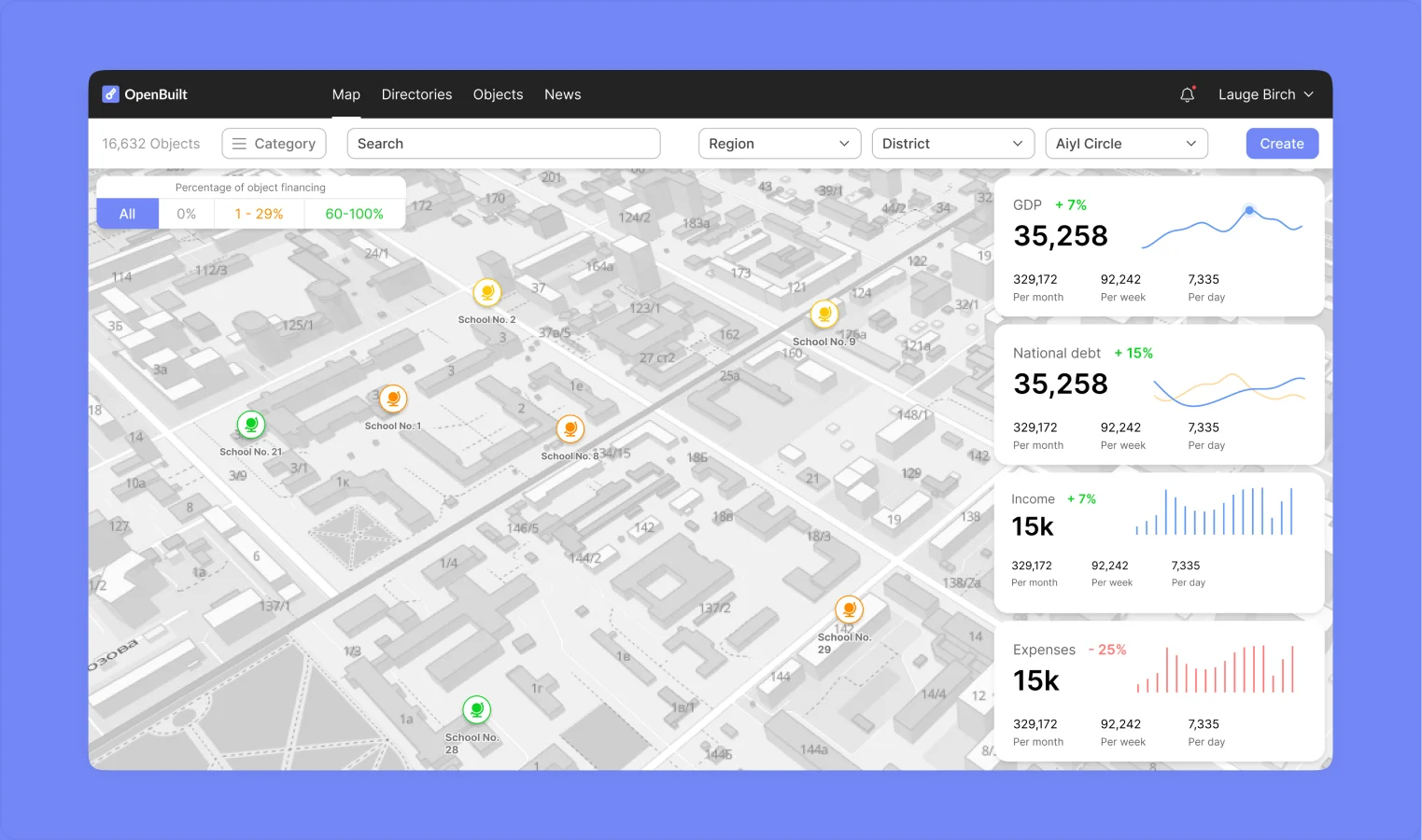
Task: Click the OpenBuilt logo icon
Action: click(x=110, y=94)
